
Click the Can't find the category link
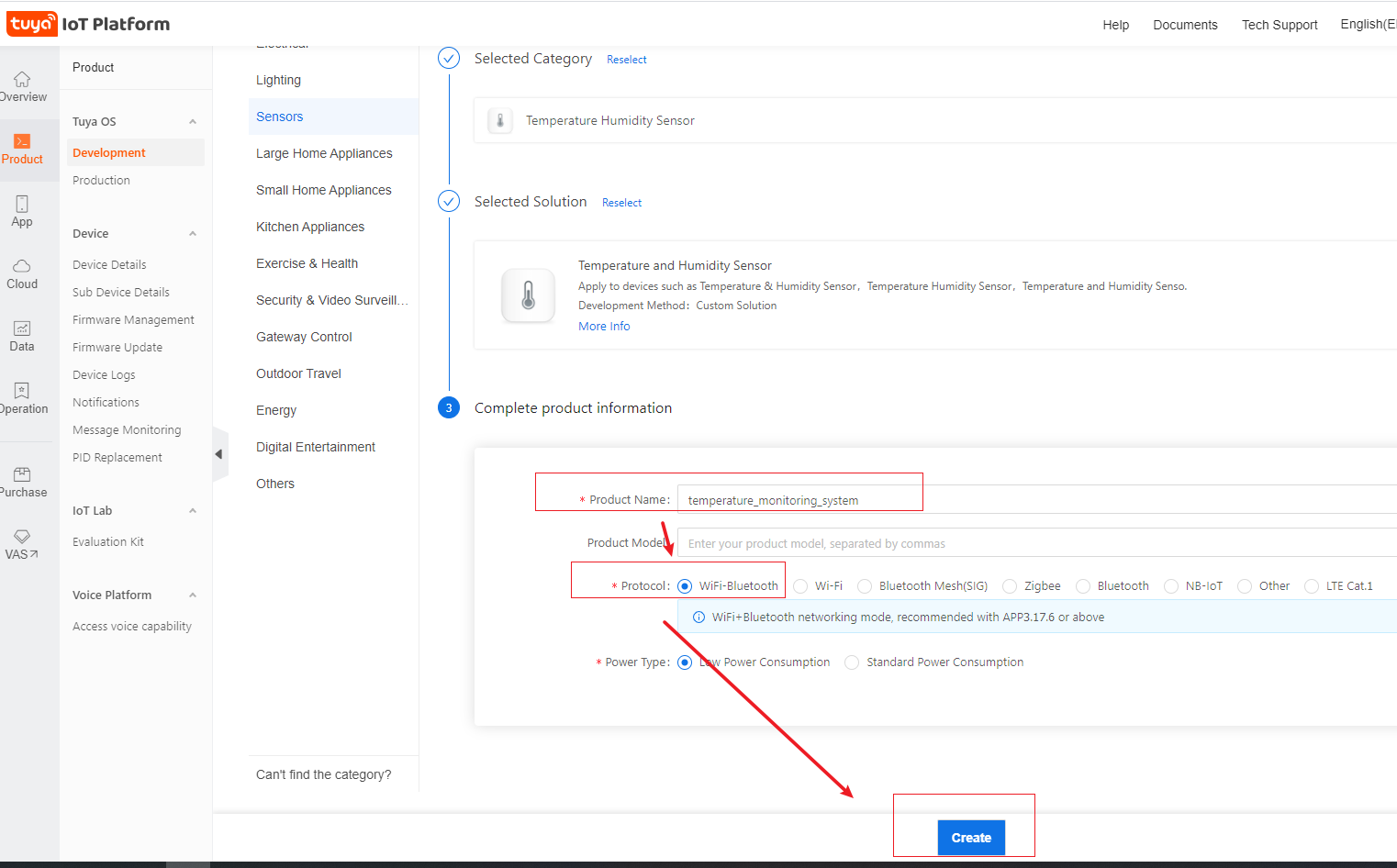[324, 774]
